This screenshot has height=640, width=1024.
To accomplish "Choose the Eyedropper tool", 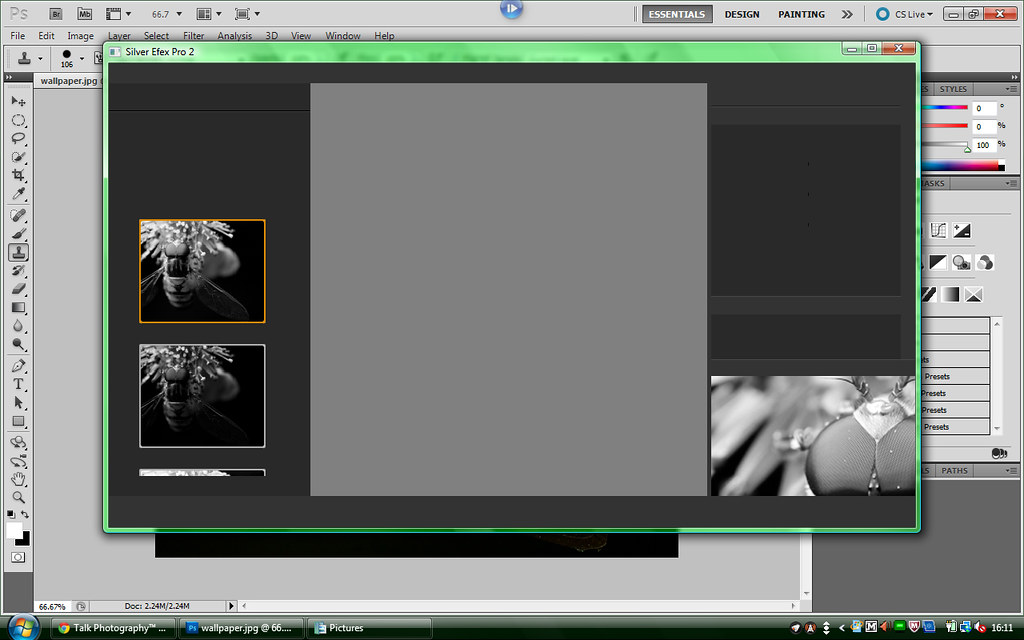I will click(x=18, y=194).
